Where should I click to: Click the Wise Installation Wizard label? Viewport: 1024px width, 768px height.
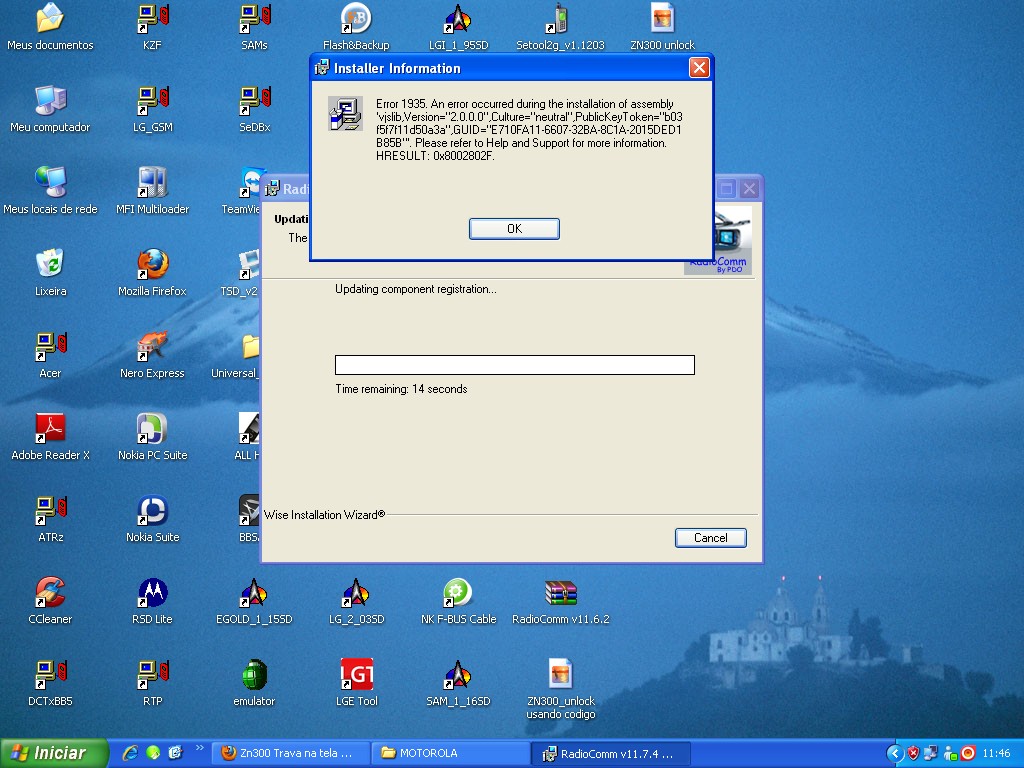pos(324,515)
